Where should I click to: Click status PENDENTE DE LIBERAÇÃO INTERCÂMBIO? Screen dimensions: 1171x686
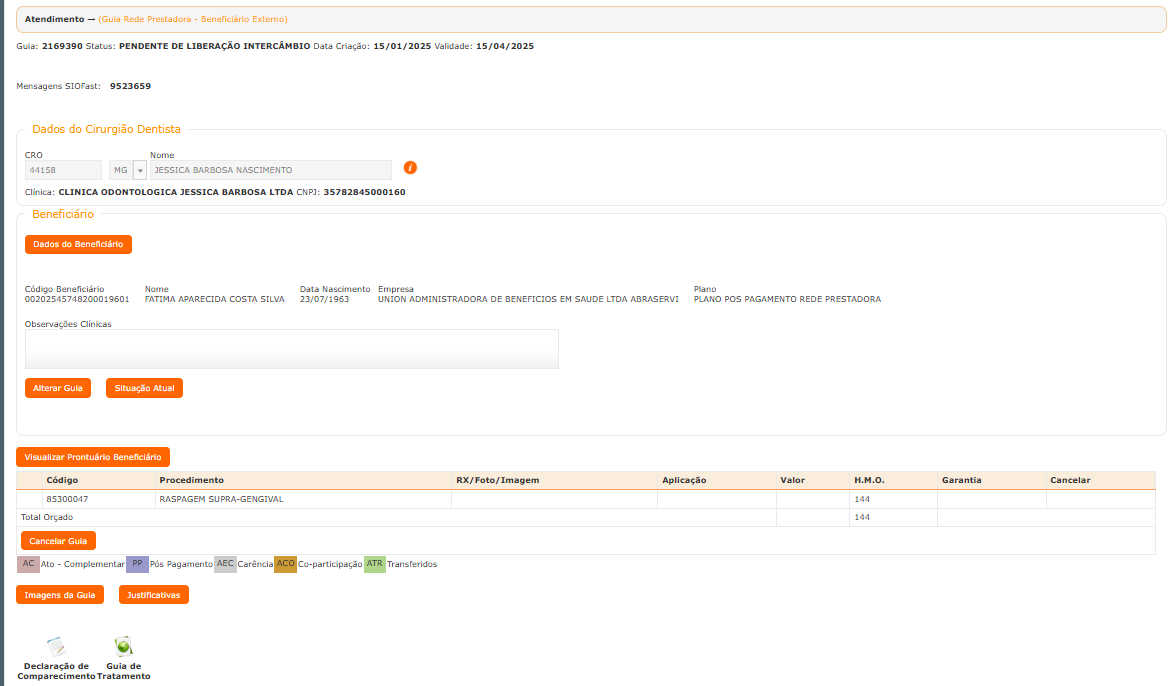click(x=214, y=46)
